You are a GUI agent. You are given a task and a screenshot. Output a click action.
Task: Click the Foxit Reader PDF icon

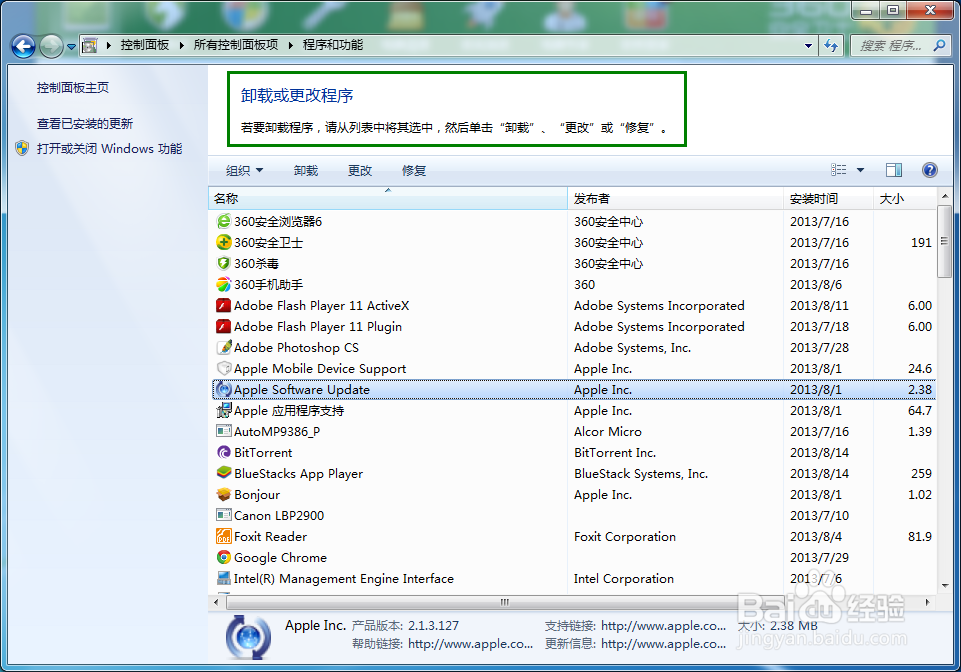pyautogui.click(x=224, y=536)
